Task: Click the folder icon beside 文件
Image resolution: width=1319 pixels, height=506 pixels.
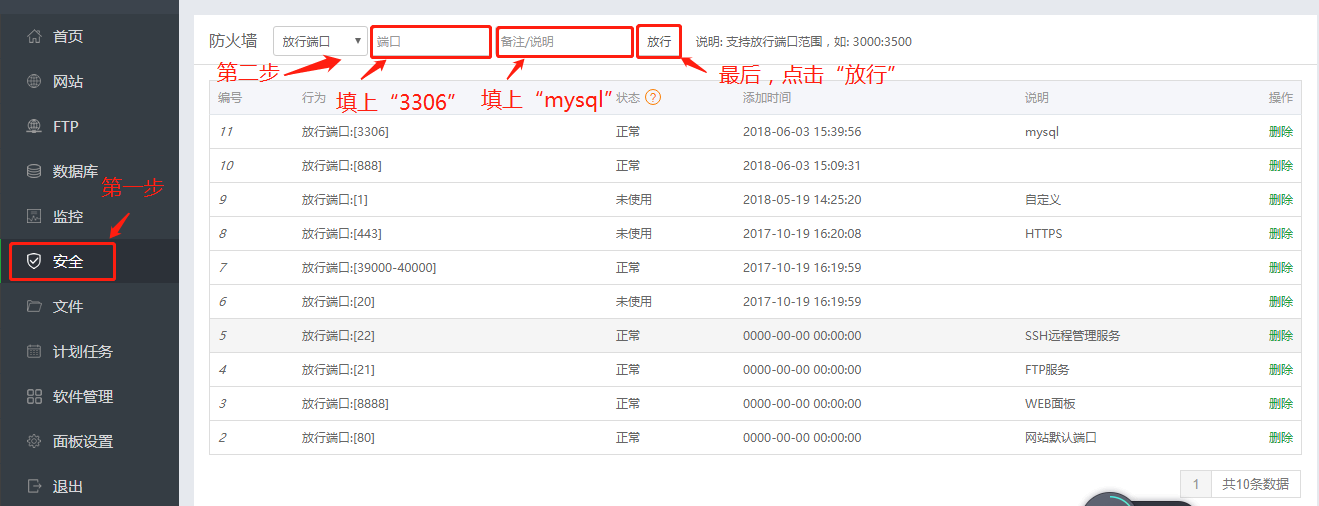Action: click(x=34, y=306)
